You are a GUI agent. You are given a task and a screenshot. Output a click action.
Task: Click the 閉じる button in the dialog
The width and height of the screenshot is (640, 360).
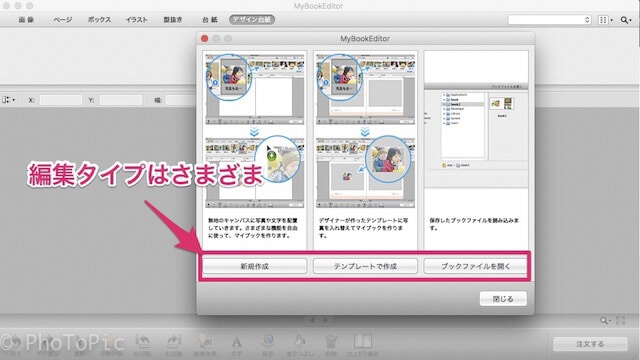[x=503, y=299]
